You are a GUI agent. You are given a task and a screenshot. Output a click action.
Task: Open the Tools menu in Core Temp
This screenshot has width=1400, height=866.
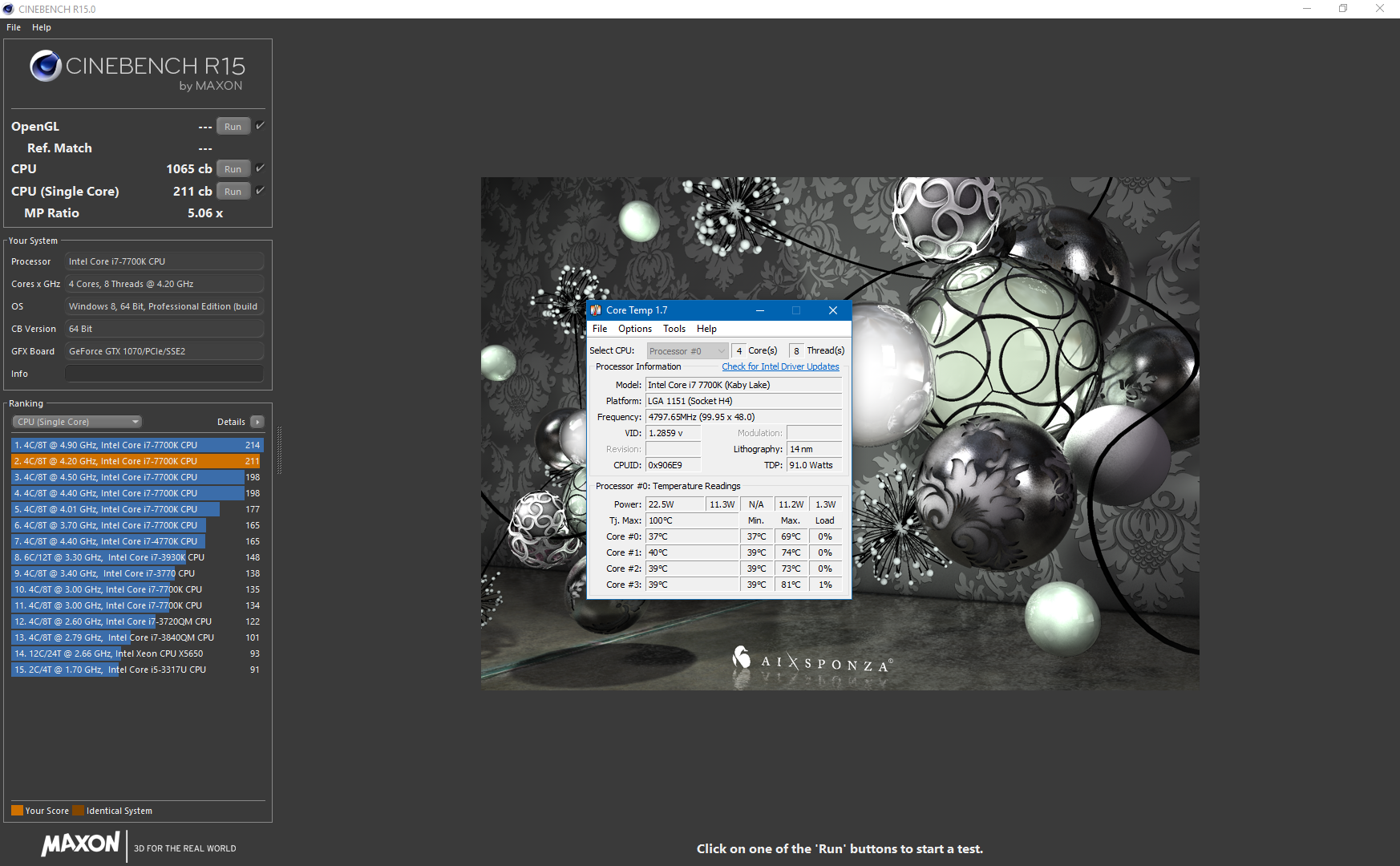coord(674,329)
